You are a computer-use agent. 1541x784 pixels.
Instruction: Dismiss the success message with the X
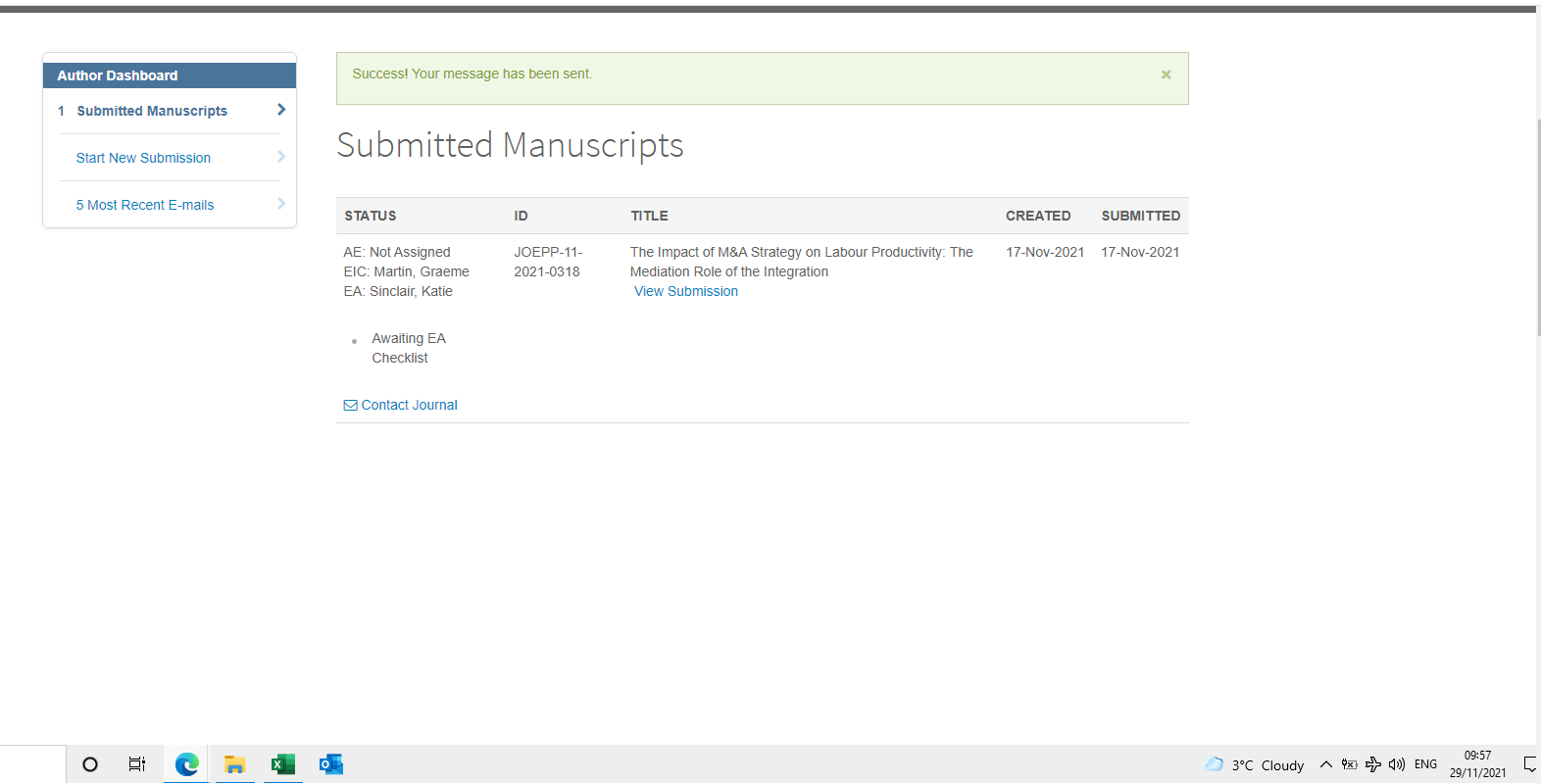(x=1166, y=74)
